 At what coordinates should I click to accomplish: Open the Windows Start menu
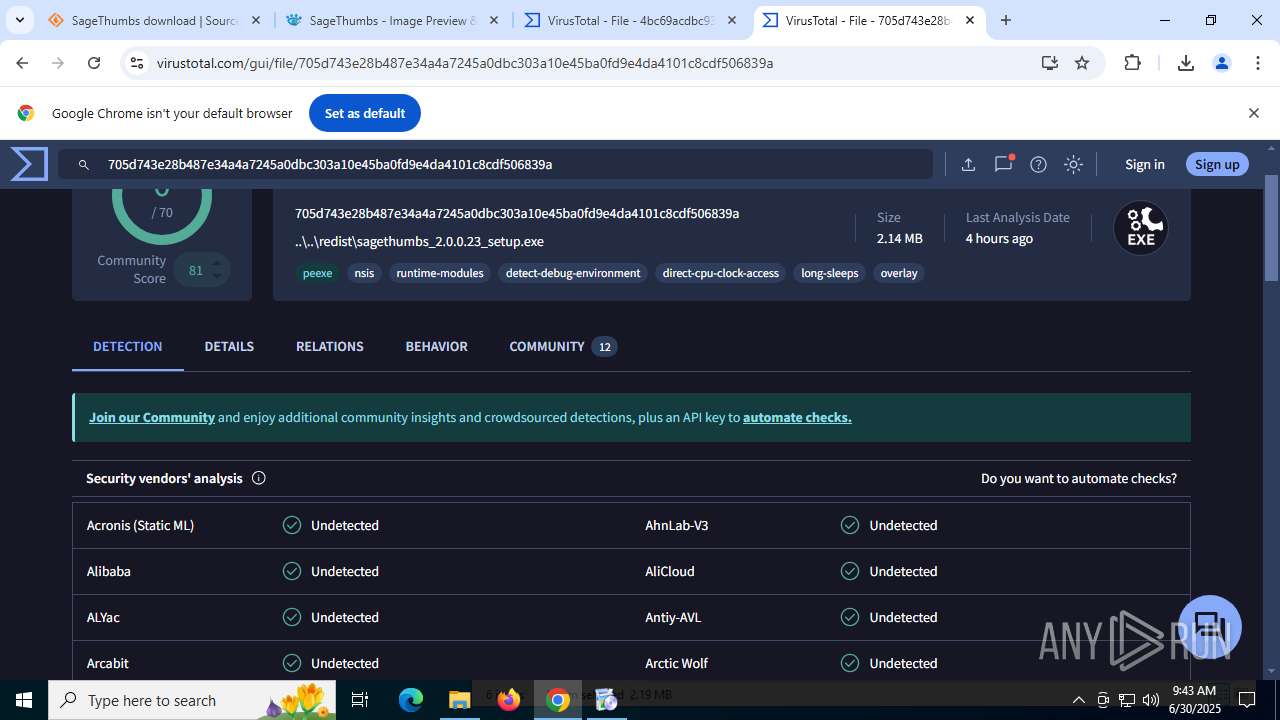[x=24, y=700]
